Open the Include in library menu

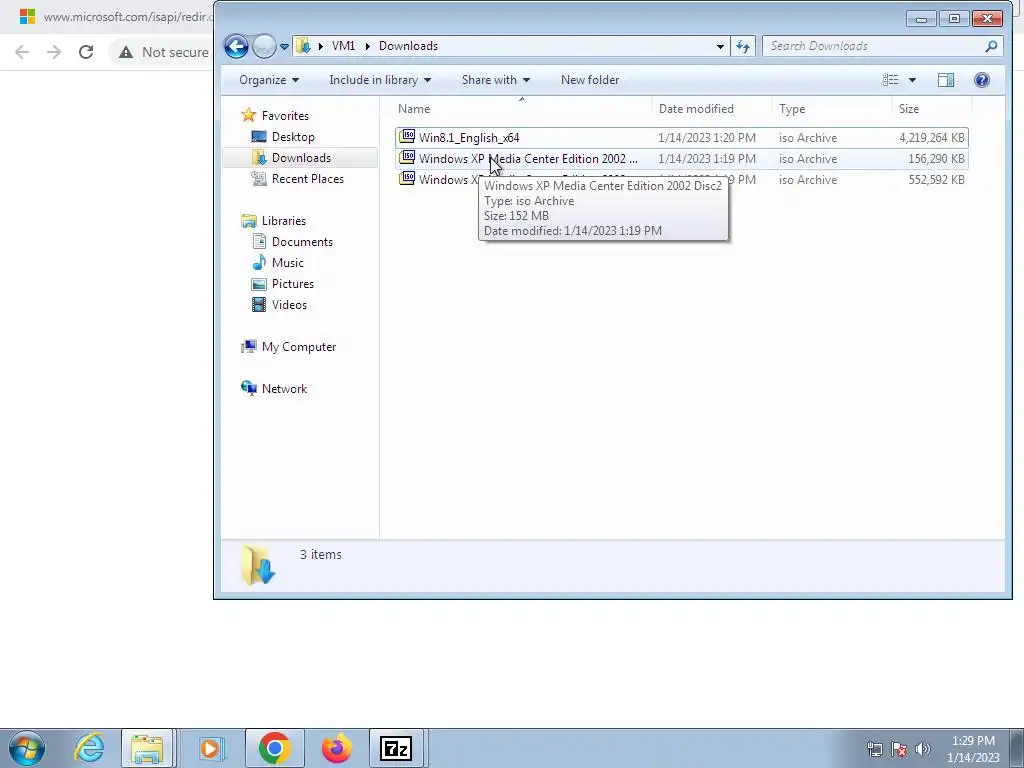click(x=380, y=80)
